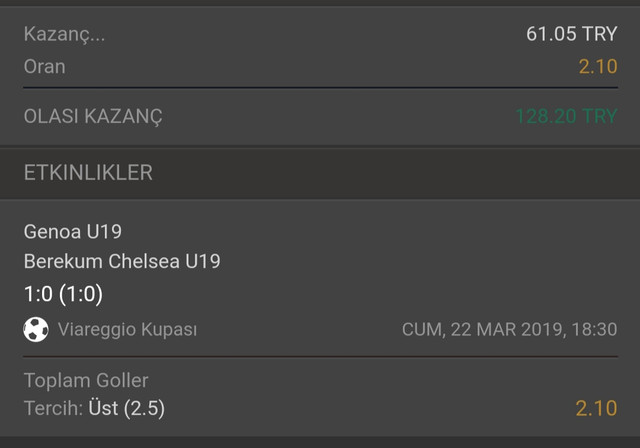Image resolution: width=640 pixels, height=448 pixels.
Task: Click the bottom 2.10 selection odds
Action: (596, 408)
